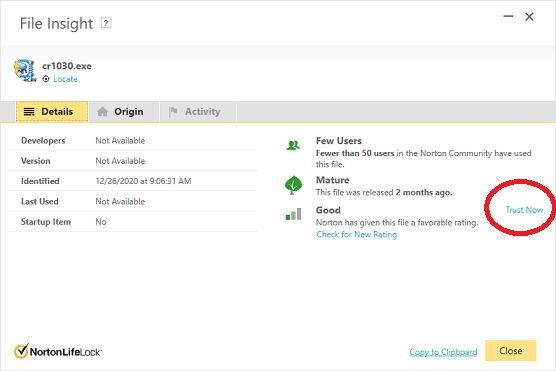Click the Good rating bars icon
556x371 pixels.
293,214
